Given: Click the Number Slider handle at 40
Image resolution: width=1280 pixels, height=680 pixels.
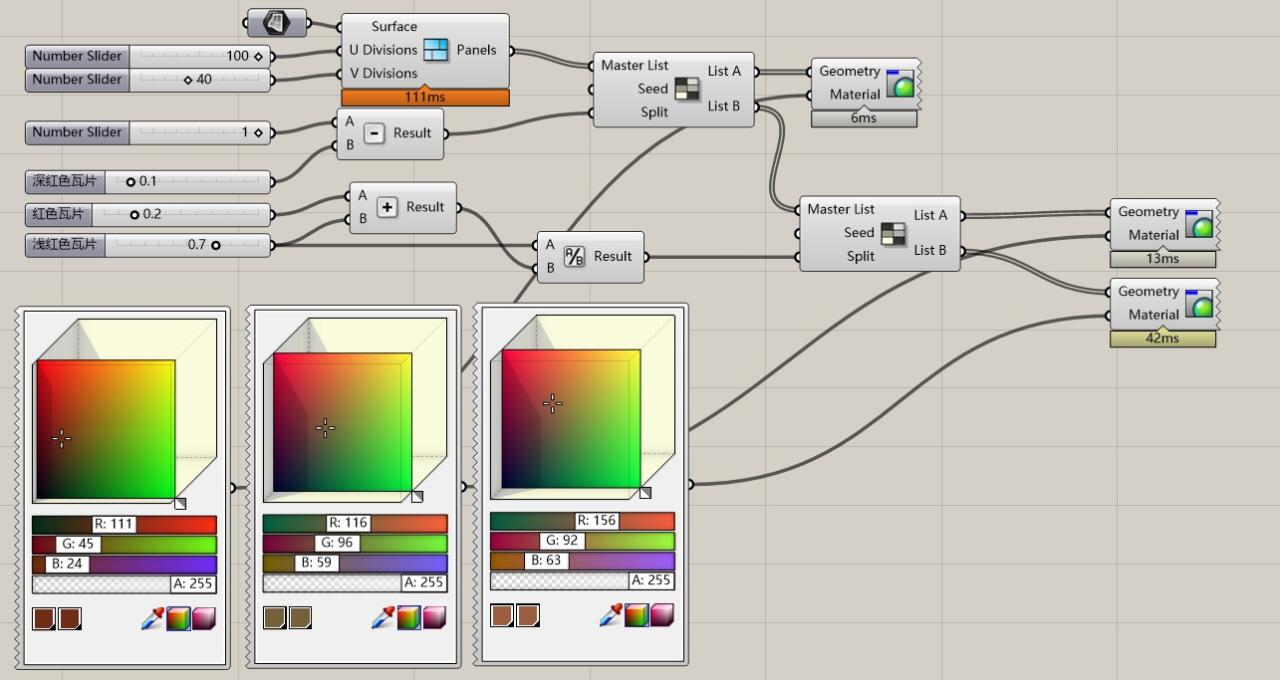Looking at the screenshot, I should click(x=188, y=80).
